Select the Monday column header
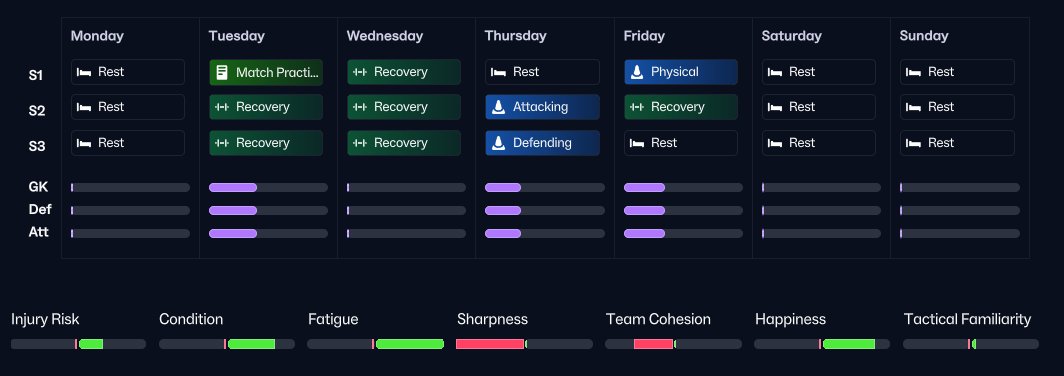 coord(97,36)
